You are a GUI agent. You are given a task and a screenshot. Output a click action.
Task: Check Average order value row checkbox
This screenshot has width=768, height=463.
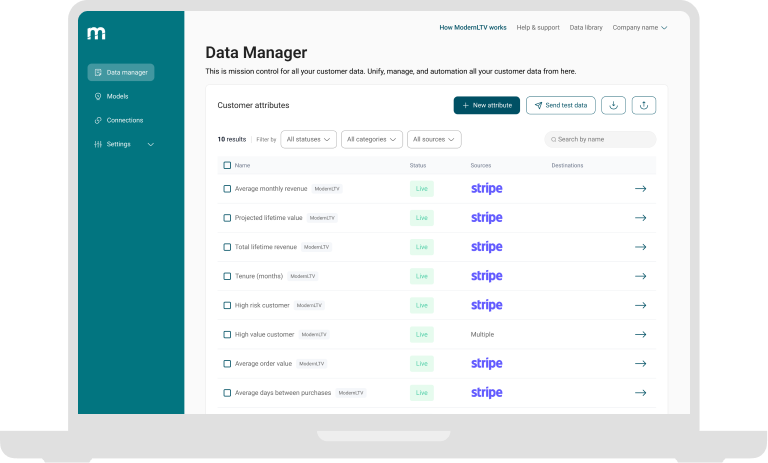pyautogui.click(x=227, y=364)
